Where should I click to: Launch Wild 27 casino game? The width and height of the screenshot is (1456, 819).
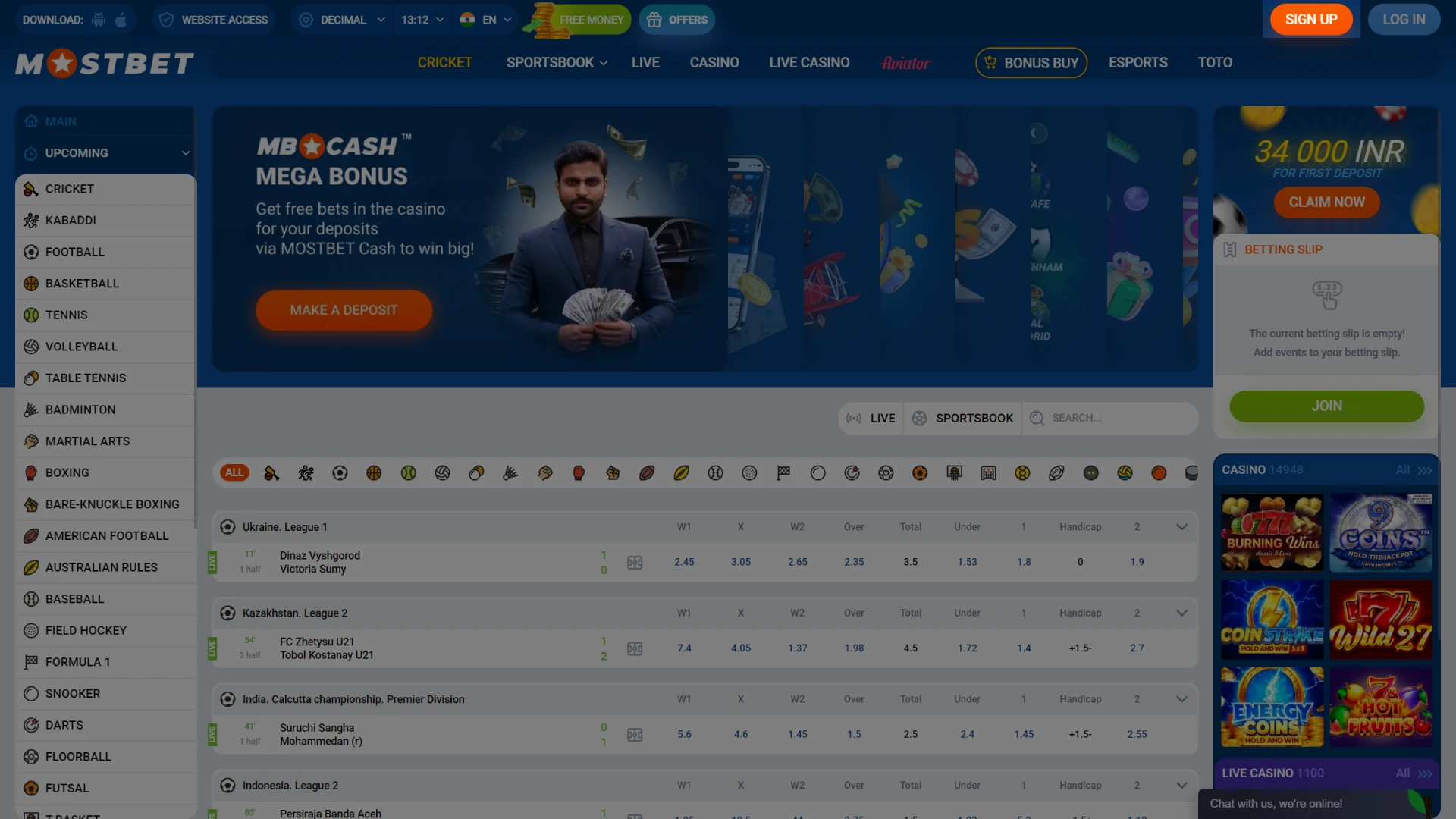[1381, 620]
